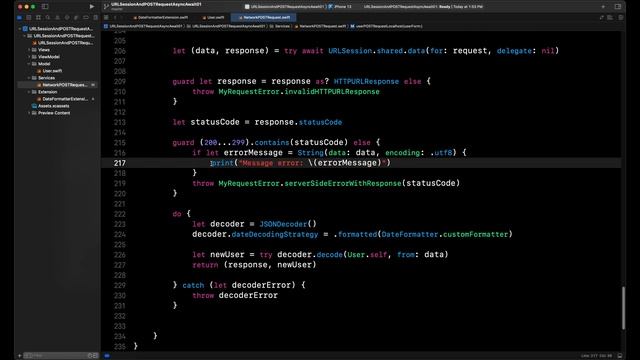
Task: Collapse the Services folder
Action: (29, 78)
